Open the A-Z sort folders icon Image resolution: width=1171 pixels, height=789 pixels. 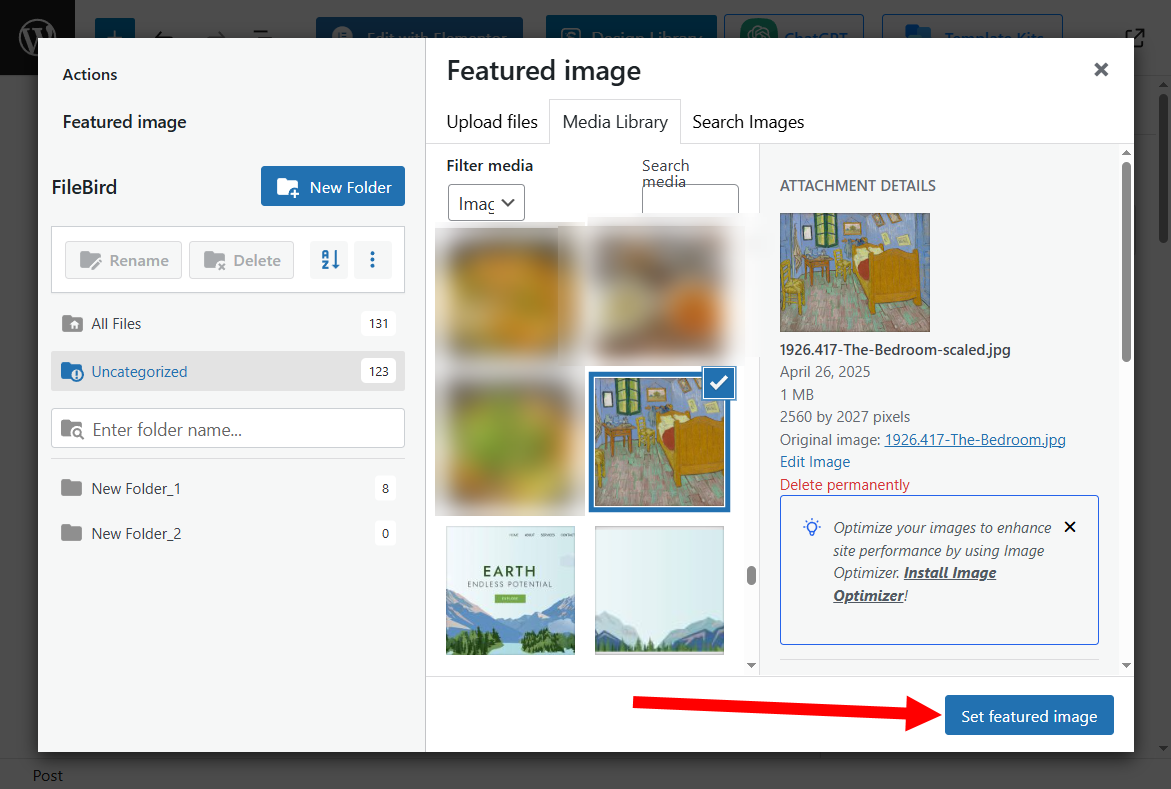click(x=329, y=259)
